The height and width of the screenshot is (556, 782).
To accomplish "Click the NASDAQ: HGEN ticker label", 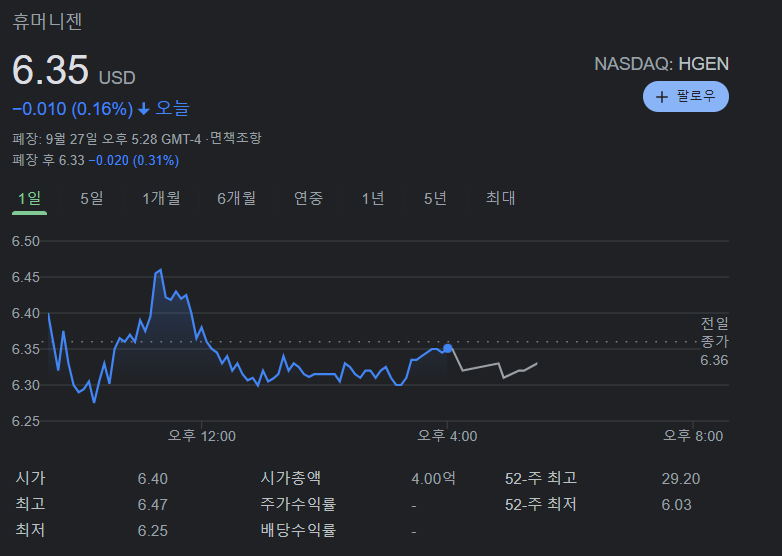I will click(661, 64).
